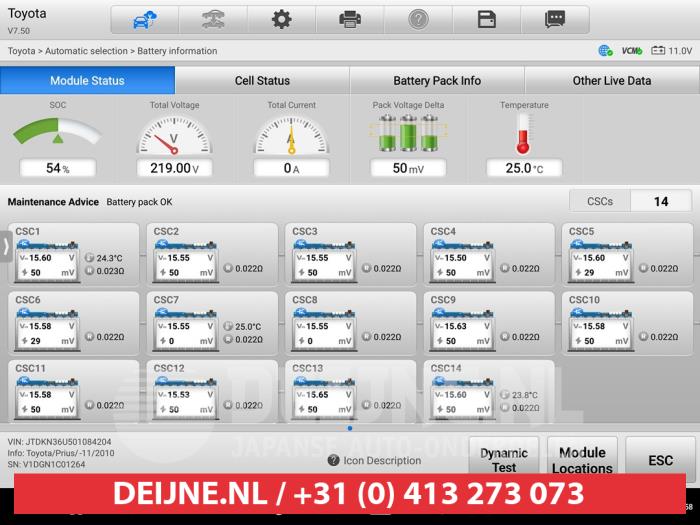Exit with the ESC button

[660, 460]
